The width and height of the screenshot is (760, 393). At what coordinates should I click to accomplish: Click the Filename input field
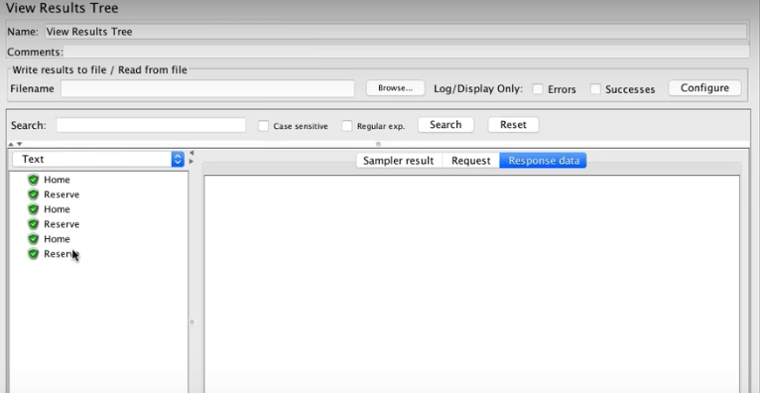[x=207, y=89]
